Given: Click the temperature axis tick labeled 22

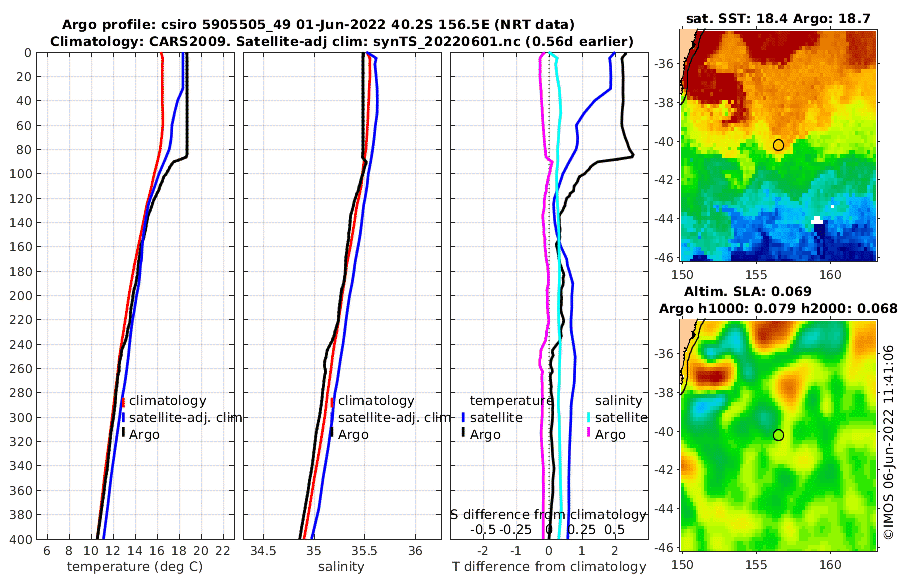Looking at the screenshot, I should [223, 551].
